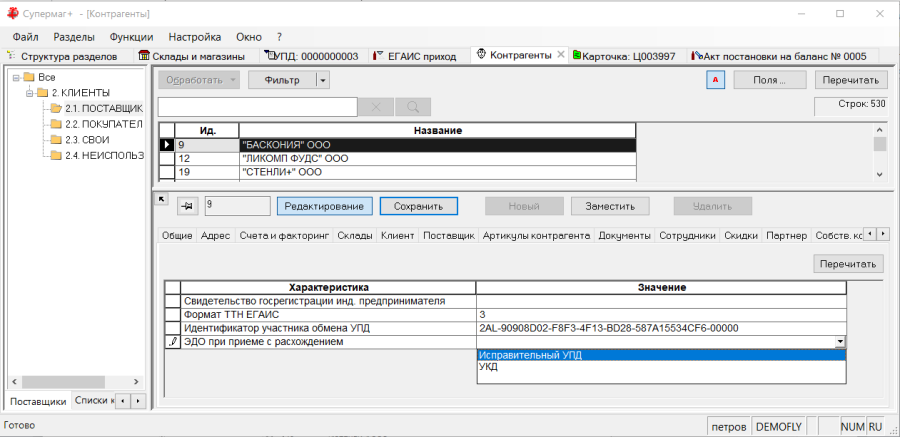Switch to the Артикулы контрагента tab
This screenshot has height=437, width=900.
click(x=536, y=235)
